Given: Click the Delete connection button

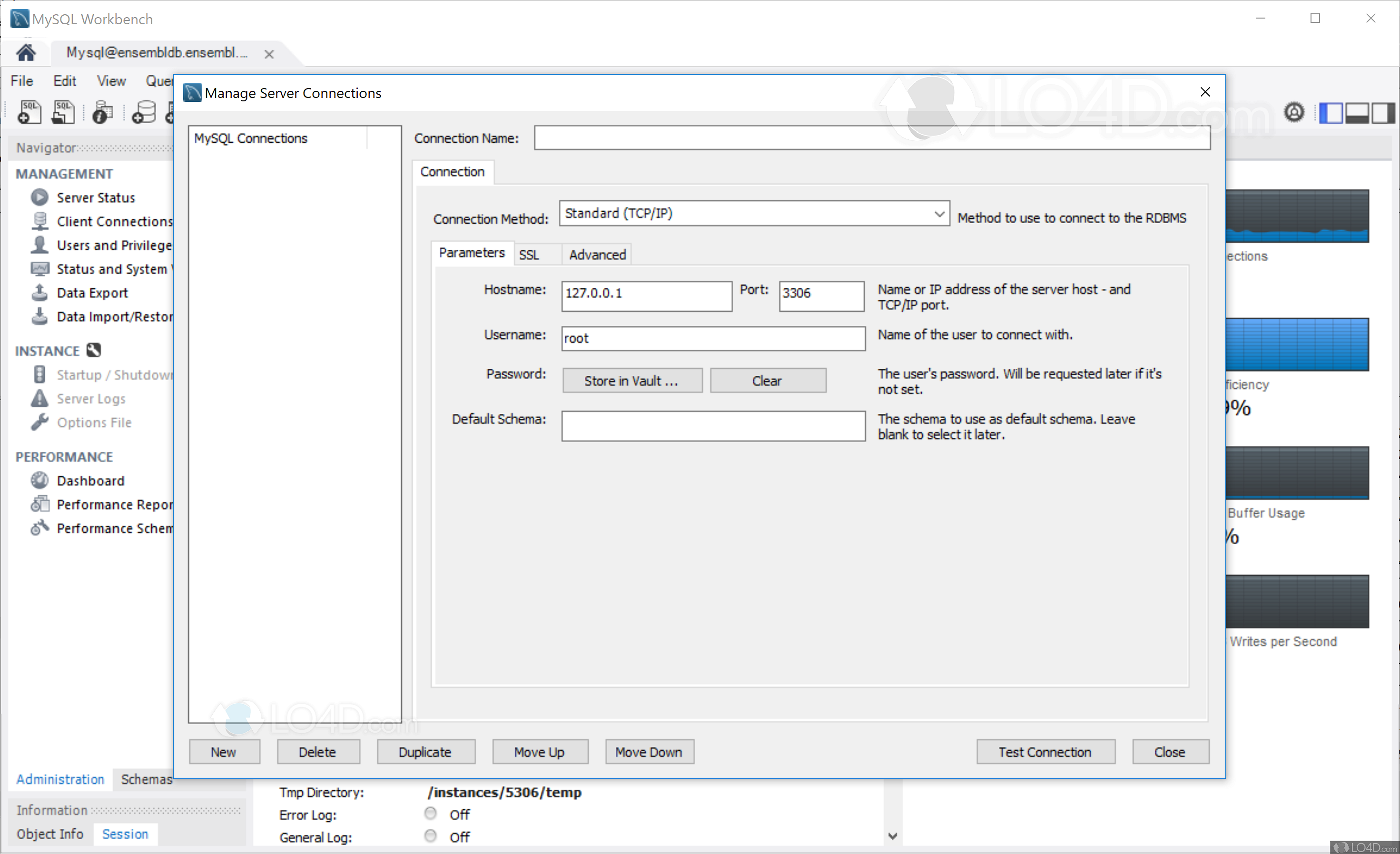Looking at the screenshot, I should (x=318, y=752).
